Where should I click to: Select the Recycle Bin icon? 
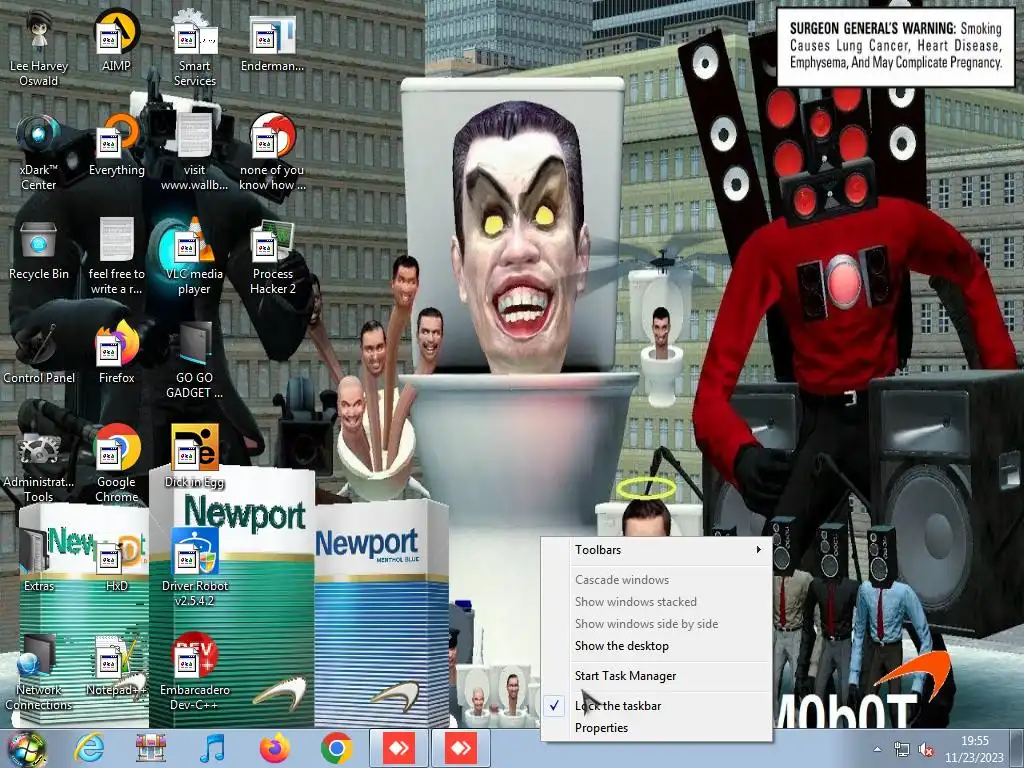pos(39,249)
